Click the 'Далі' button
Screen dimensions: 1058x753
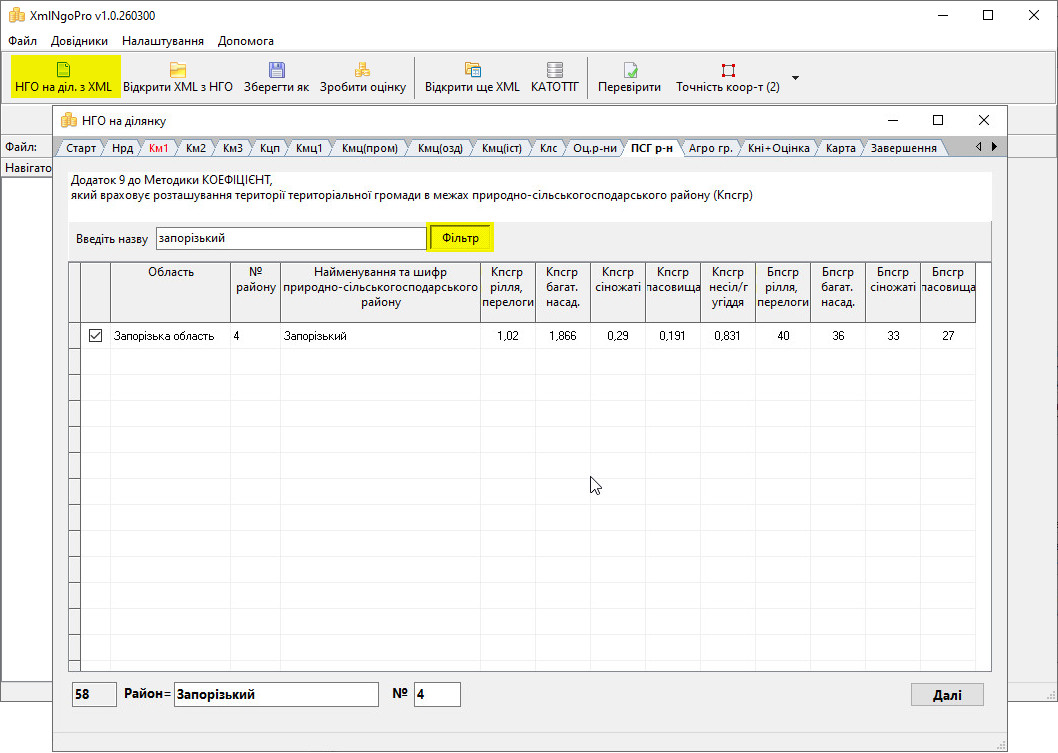947,695
